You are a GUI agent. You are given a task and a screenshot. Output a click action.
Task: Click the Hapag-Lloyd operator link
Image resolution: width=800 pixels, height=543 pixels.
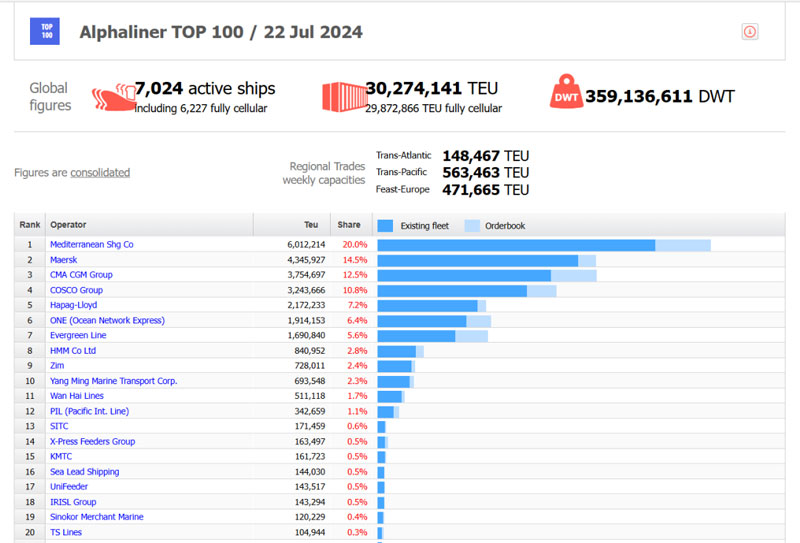[x=73, y=305]
